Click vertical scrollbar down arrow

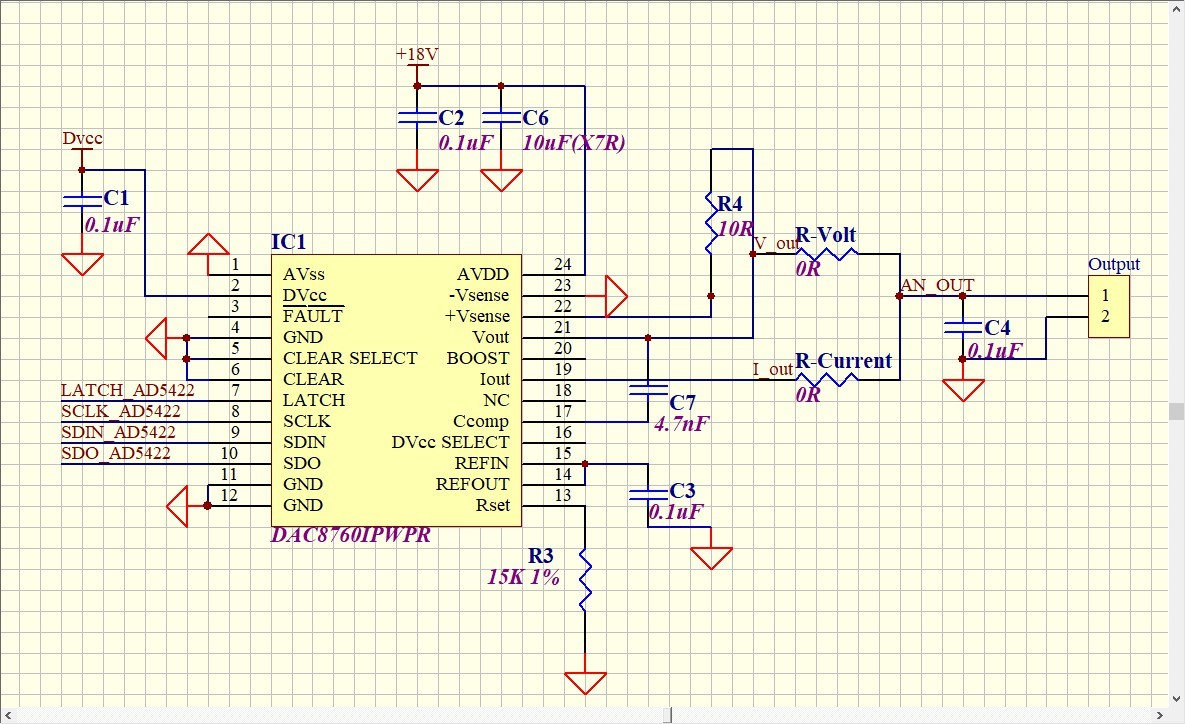pyautogui.click(x=1177, y=699)
